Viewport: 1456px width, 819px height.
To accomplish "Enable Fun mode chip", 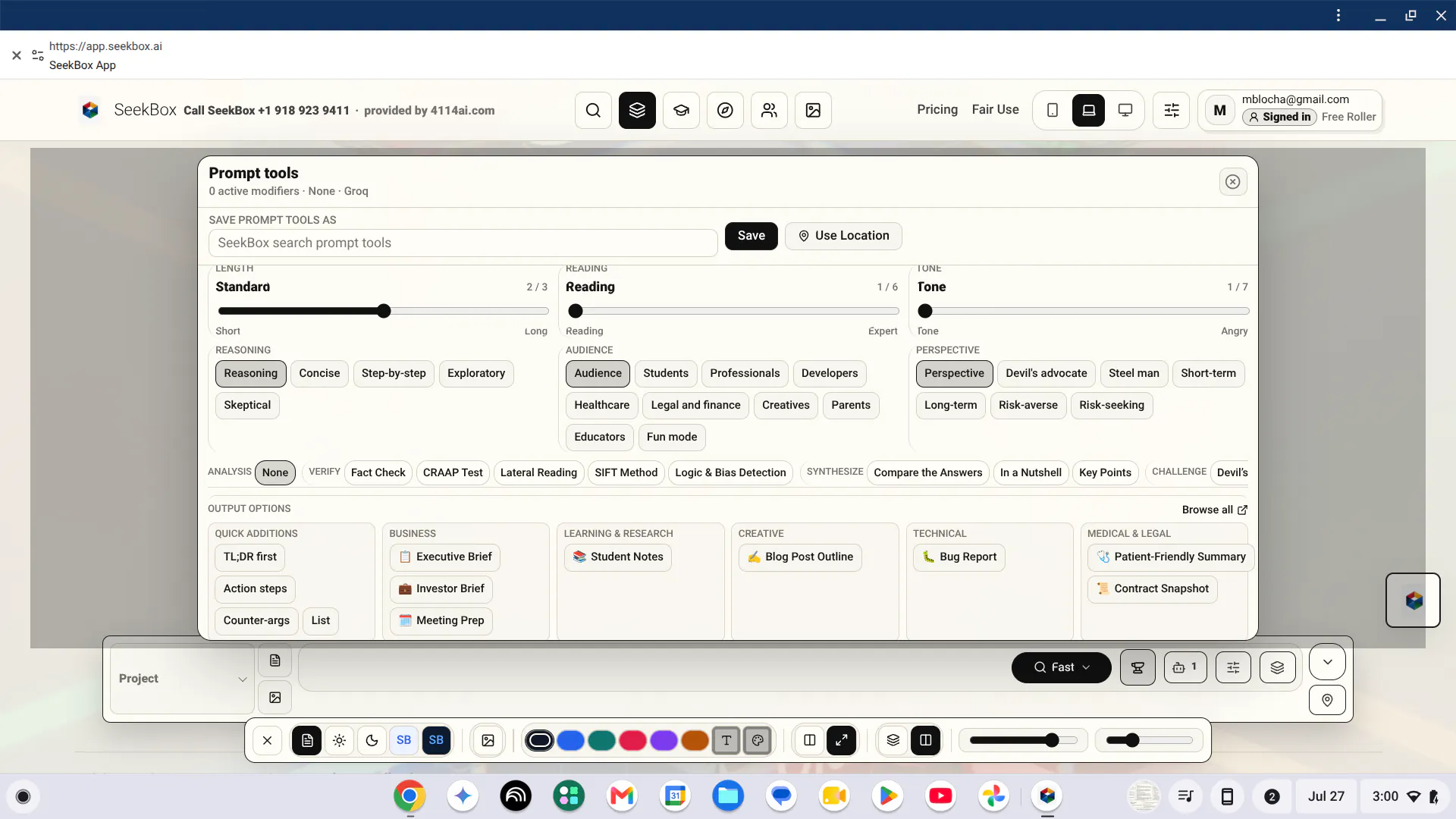I will click(x=672, y=437).
